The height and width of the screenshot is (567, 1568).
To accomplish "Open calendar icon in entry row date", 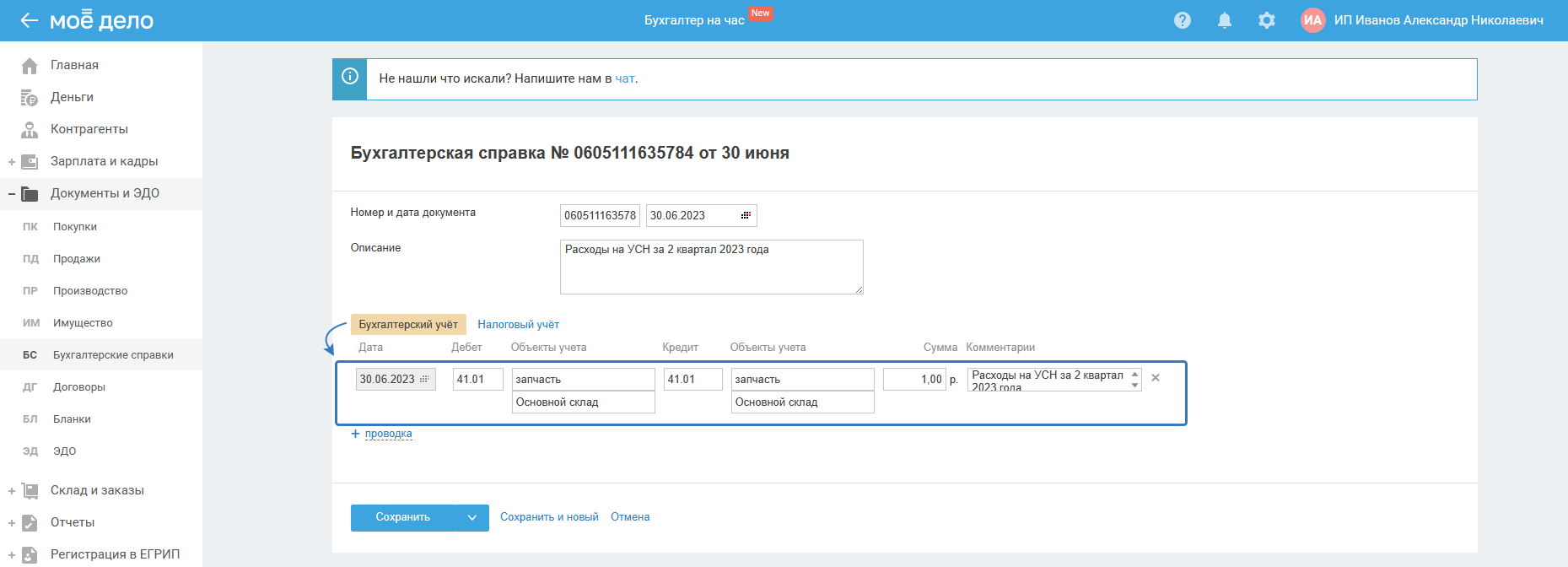I will coord(424,380).
